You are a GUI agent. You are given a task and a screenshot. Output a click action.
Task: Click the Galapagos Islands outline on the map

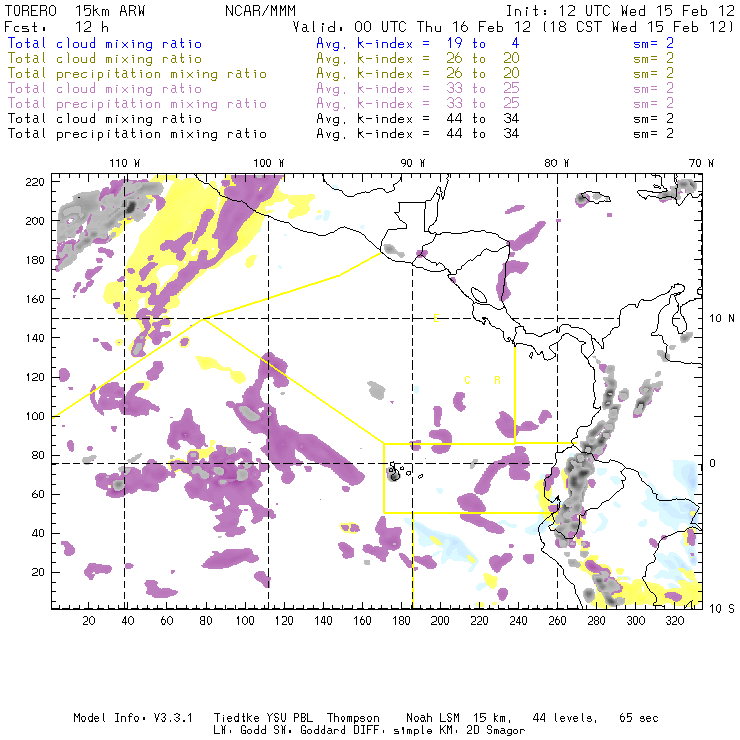(393, 472)
